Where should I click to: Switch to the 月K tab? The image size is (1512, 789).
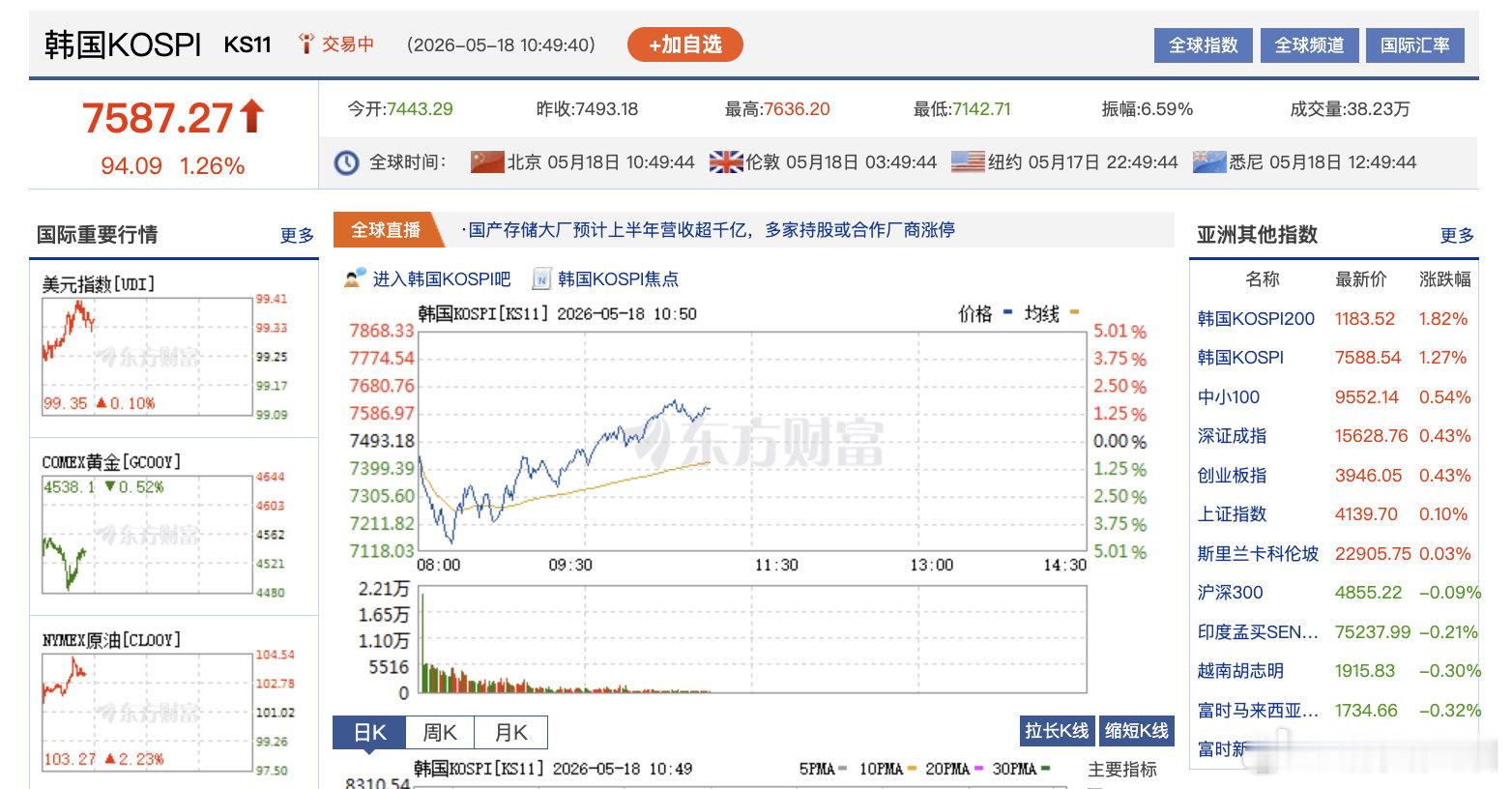pos(511,733)
